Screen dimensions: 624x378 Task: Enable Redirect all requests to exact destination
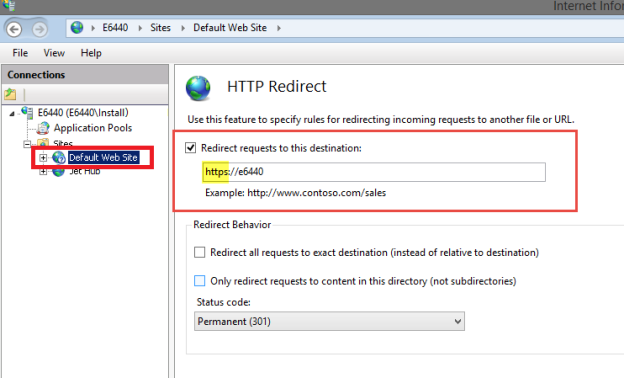pyautogui.click(x=199, y=252)
